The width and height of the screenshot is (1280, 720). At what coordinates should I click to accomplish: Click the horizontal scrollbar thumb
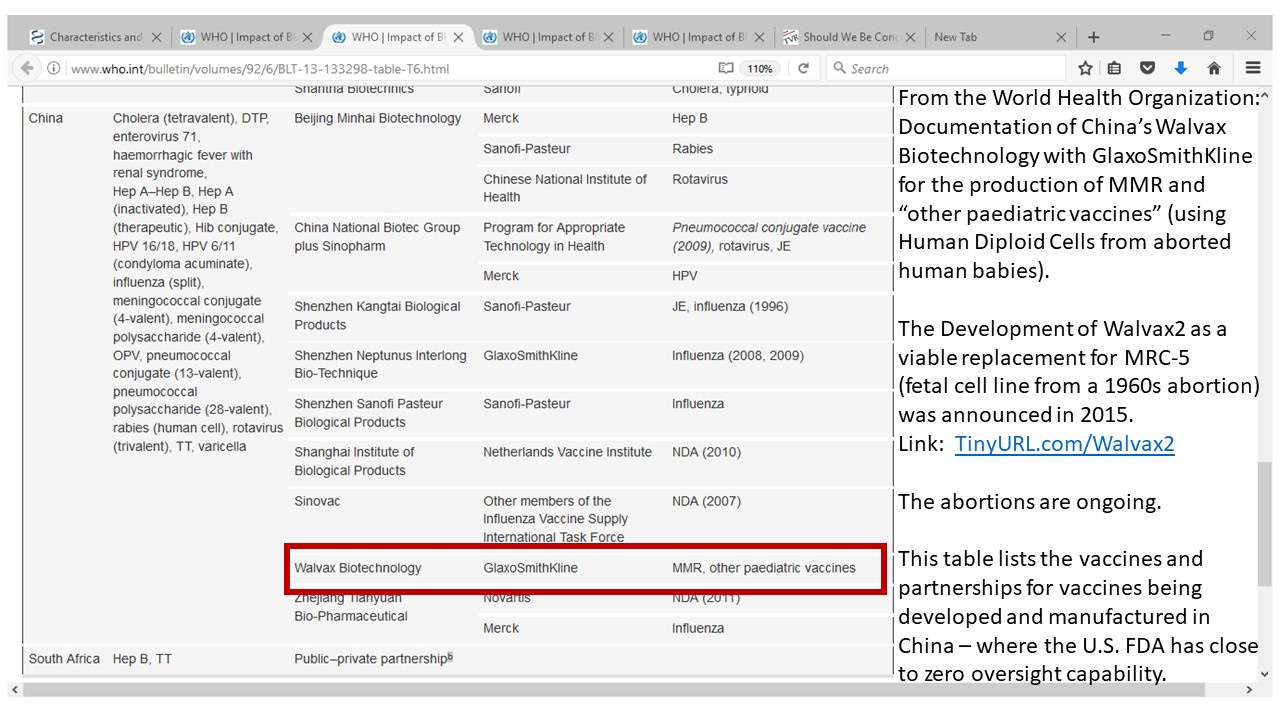(612, 690)
